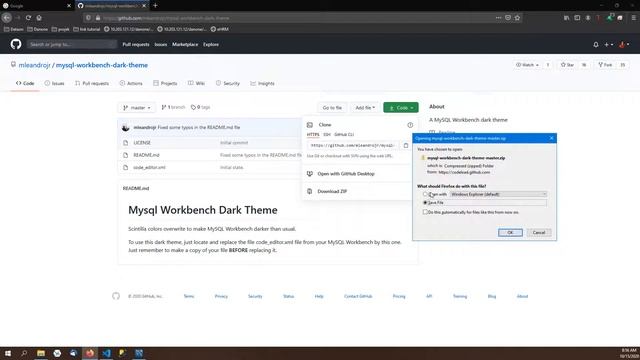Image resolution: width=640 pixels, height=360 pixels.
Task: Open the mysql-workbench-dark-theme repository link
Action: tap(102, 65)
